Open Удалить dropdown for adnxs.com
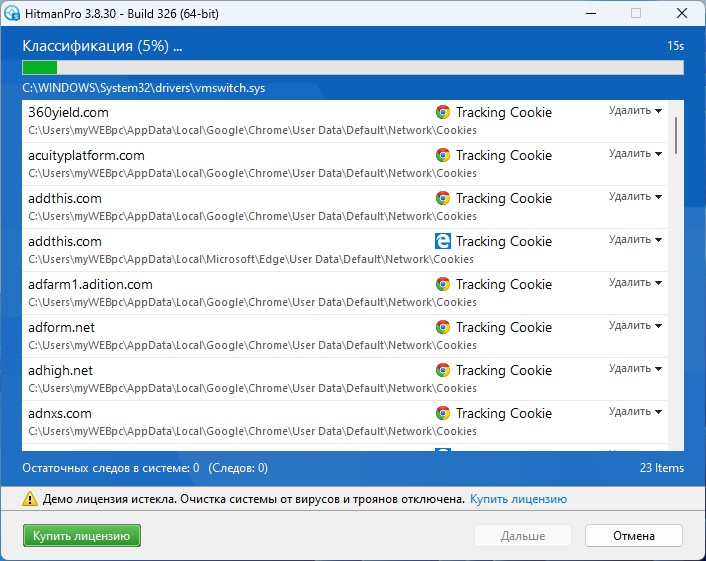 pyautogui.click(x=635, y=412)
